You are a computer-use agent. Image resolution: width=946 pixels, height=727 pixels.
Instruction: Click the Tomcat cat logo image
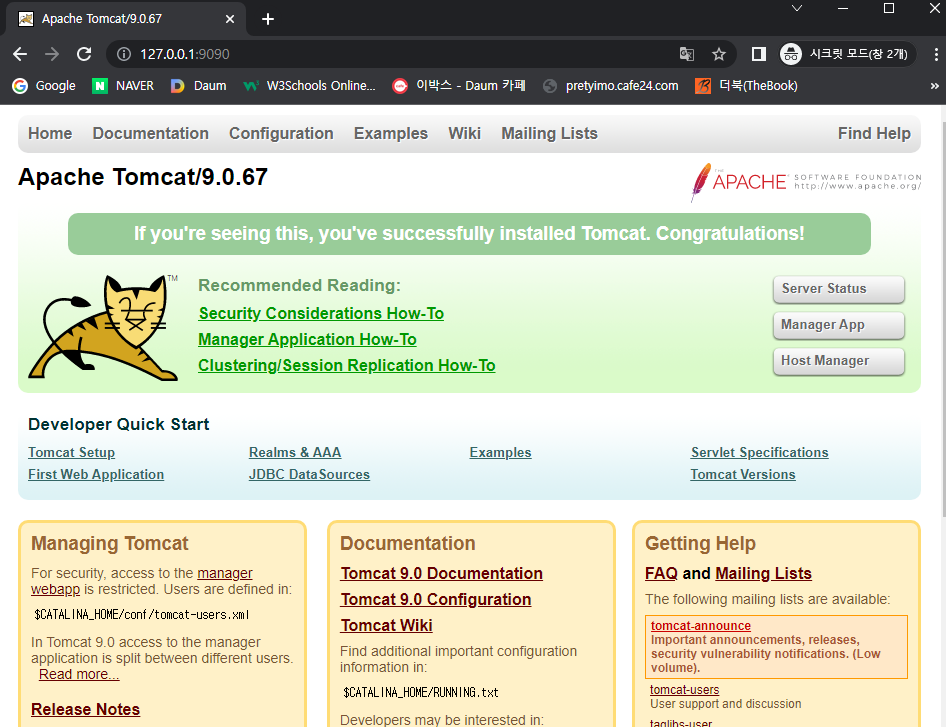coord(103,328)
